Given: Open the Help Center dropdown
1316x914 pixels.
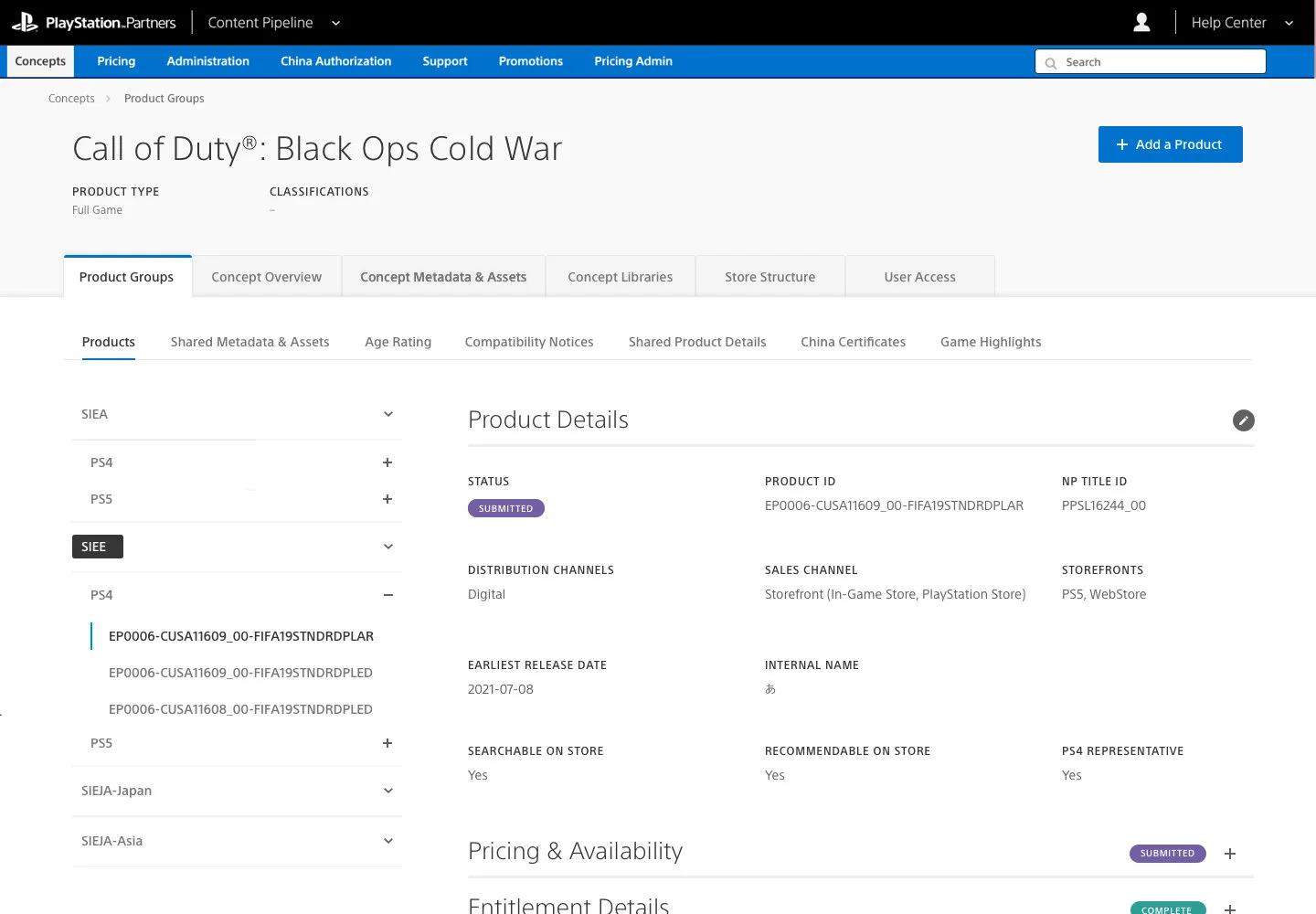Looking at the screenshot, I should pos(1242,23).
